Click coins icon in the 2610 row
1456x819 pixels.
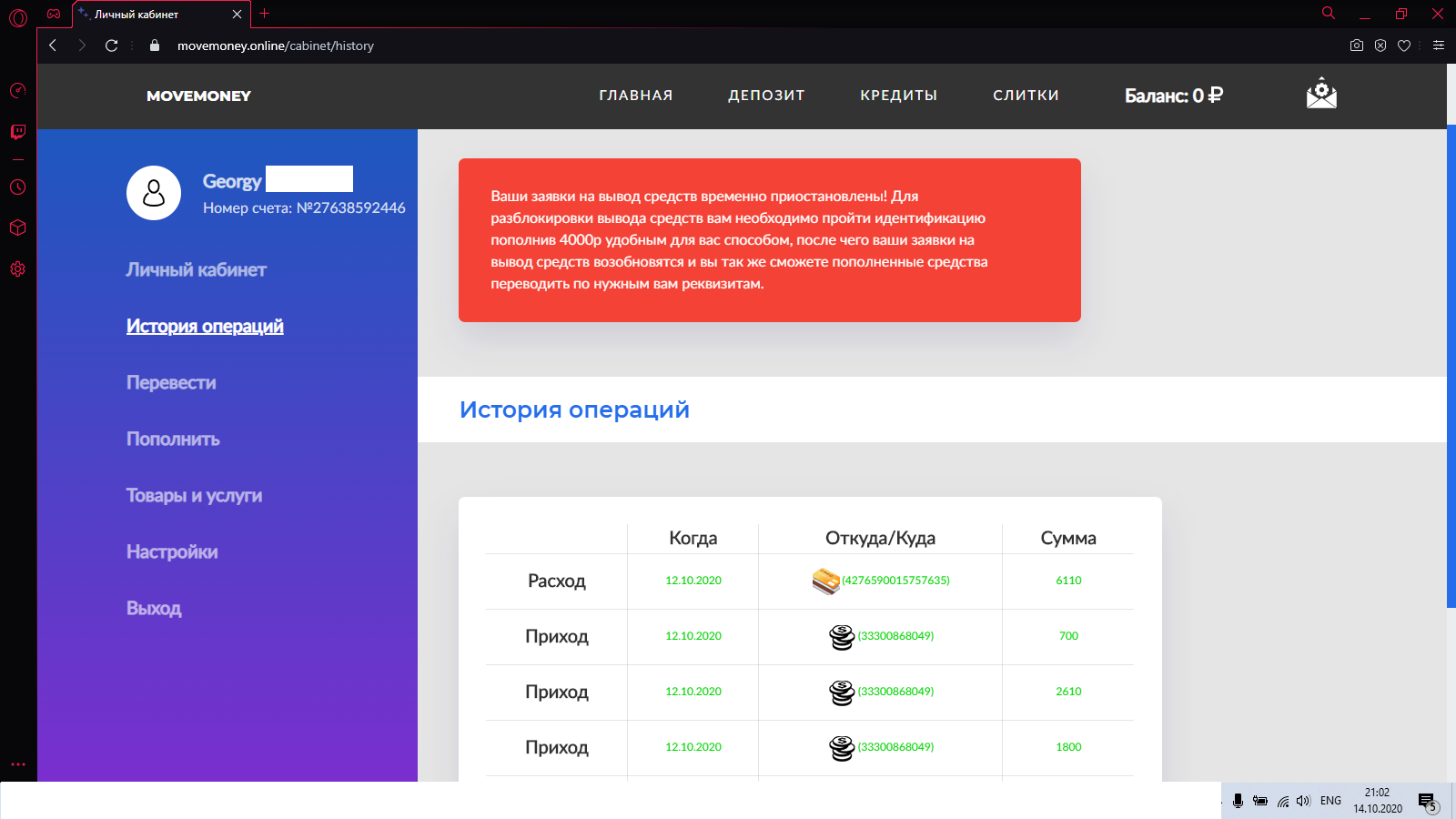842,693
